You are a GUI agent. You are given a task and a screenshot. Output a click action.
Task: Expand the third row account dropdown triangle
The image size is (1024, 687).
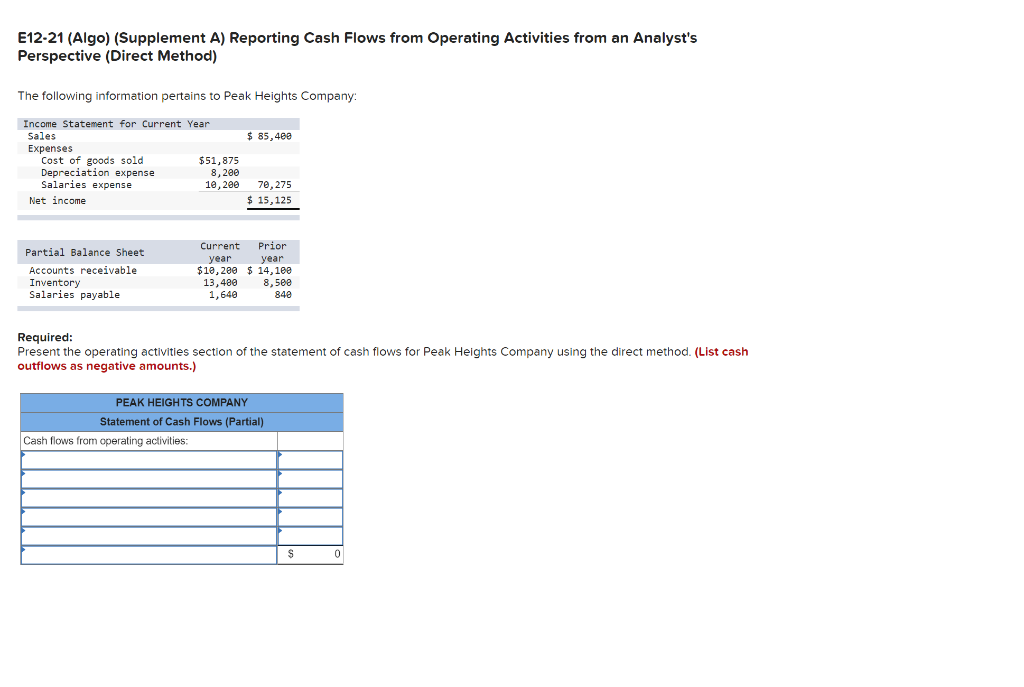22,492
